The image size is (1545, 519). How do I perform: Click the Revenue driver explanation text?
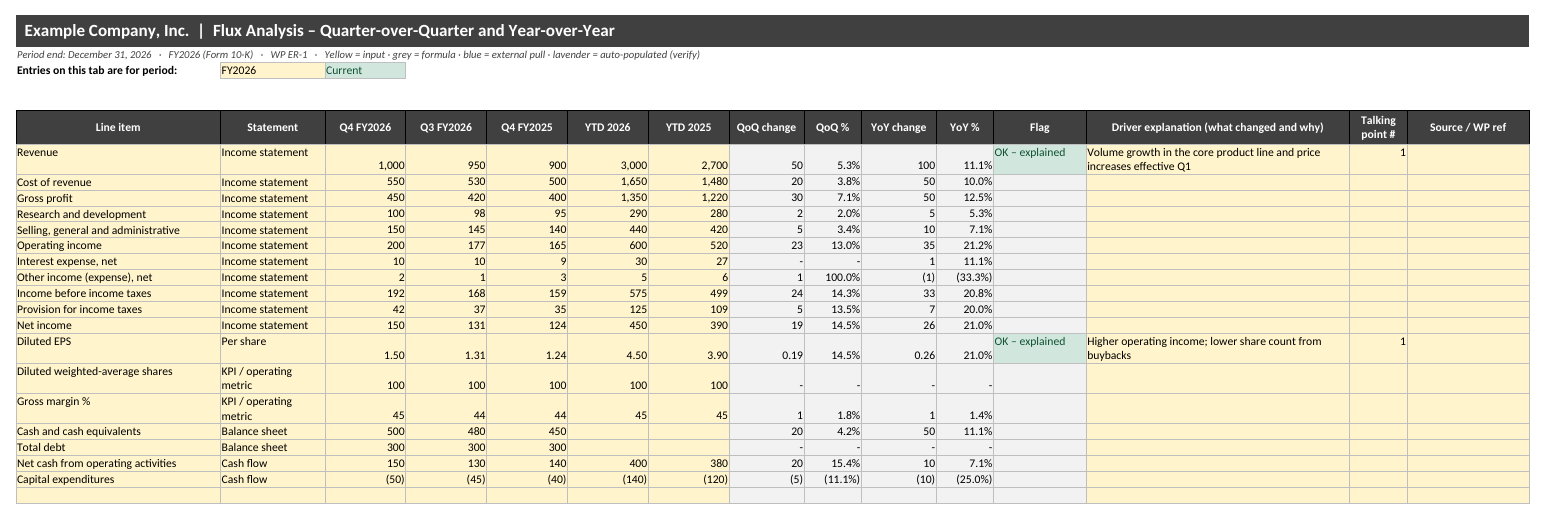click(x=1218, y=160)
